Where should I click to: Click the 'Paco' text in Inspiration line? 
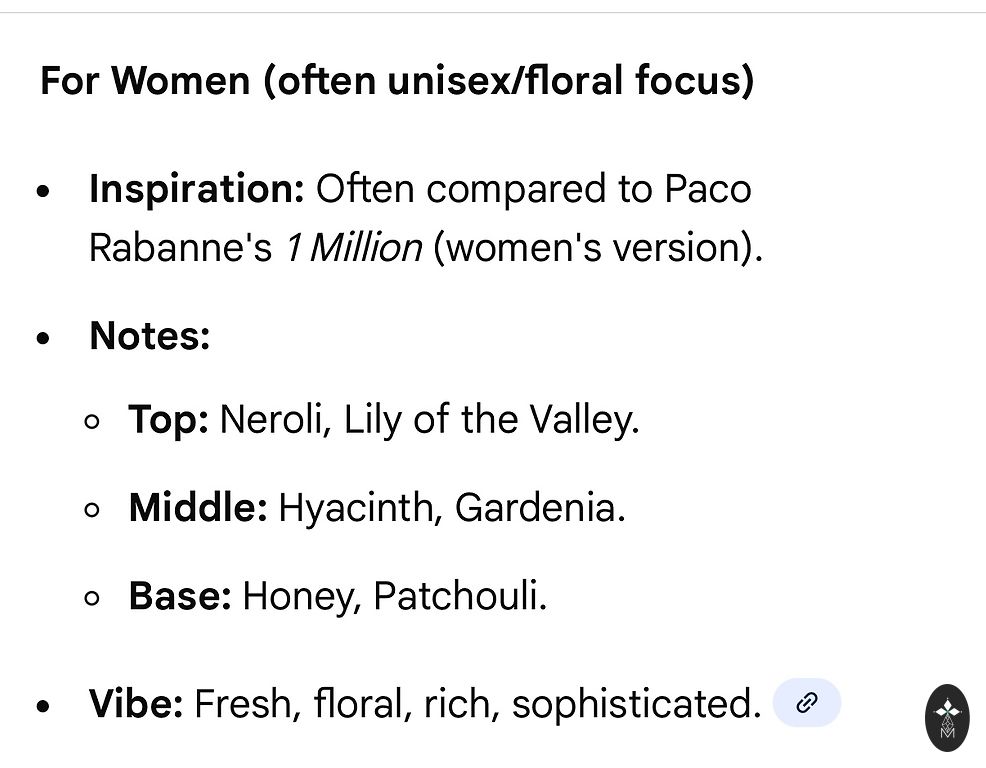(x=708, y=188)
